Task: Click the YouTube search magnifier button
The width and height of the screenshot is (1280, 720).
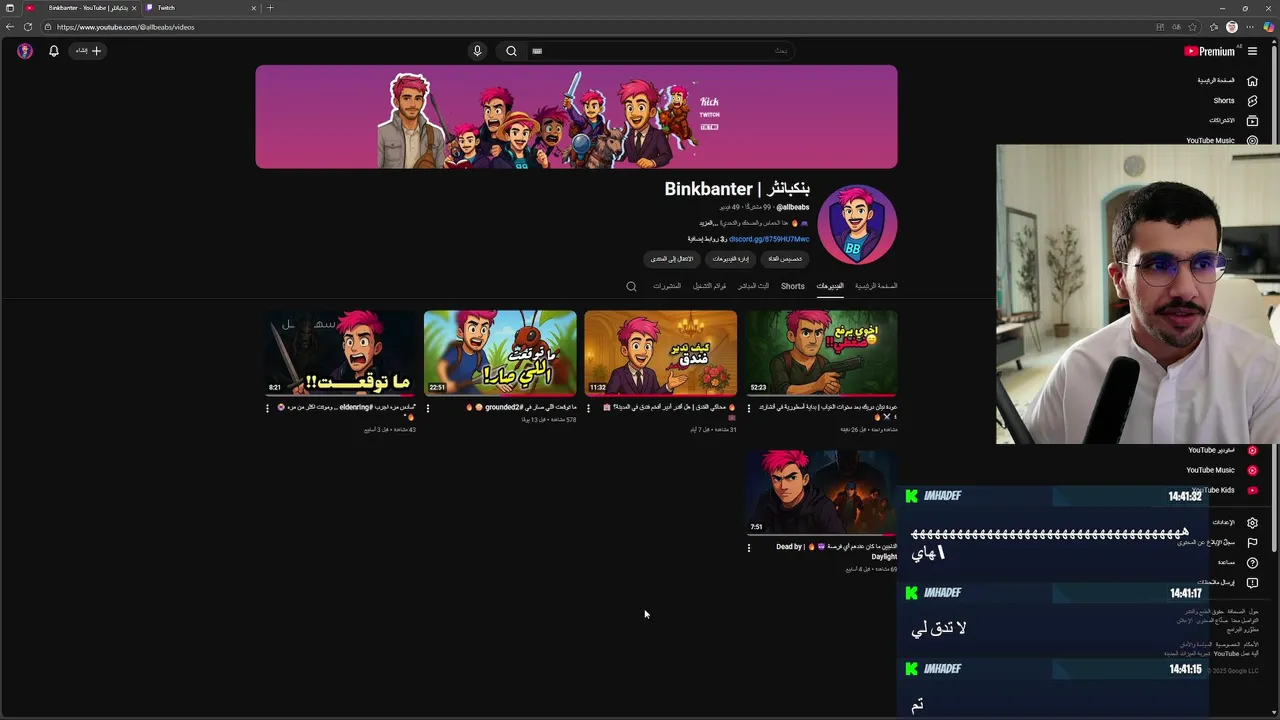Action: [x=511, y=51]
